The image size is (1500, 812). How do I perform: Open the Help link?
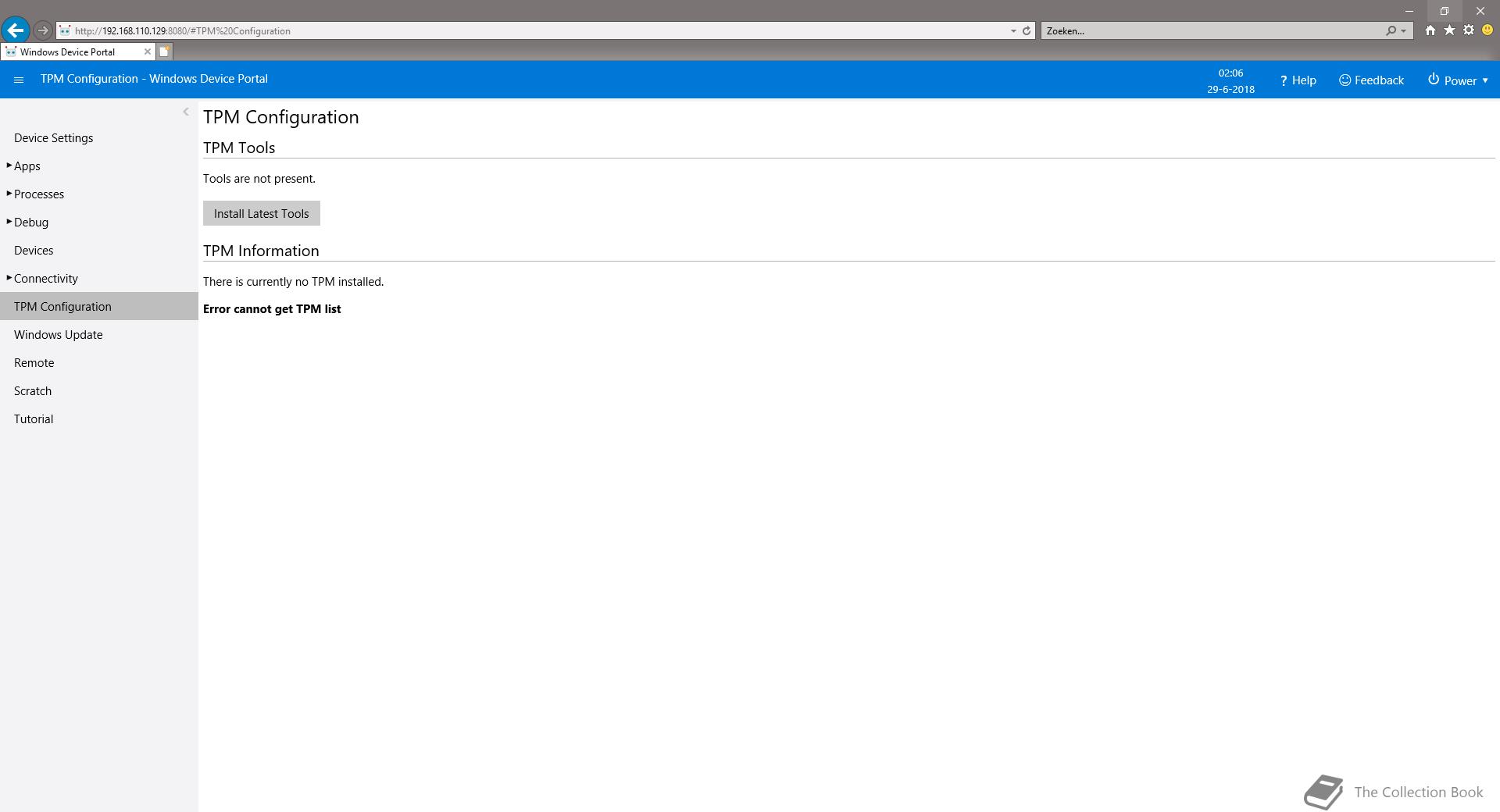[x=1298, y=80]
